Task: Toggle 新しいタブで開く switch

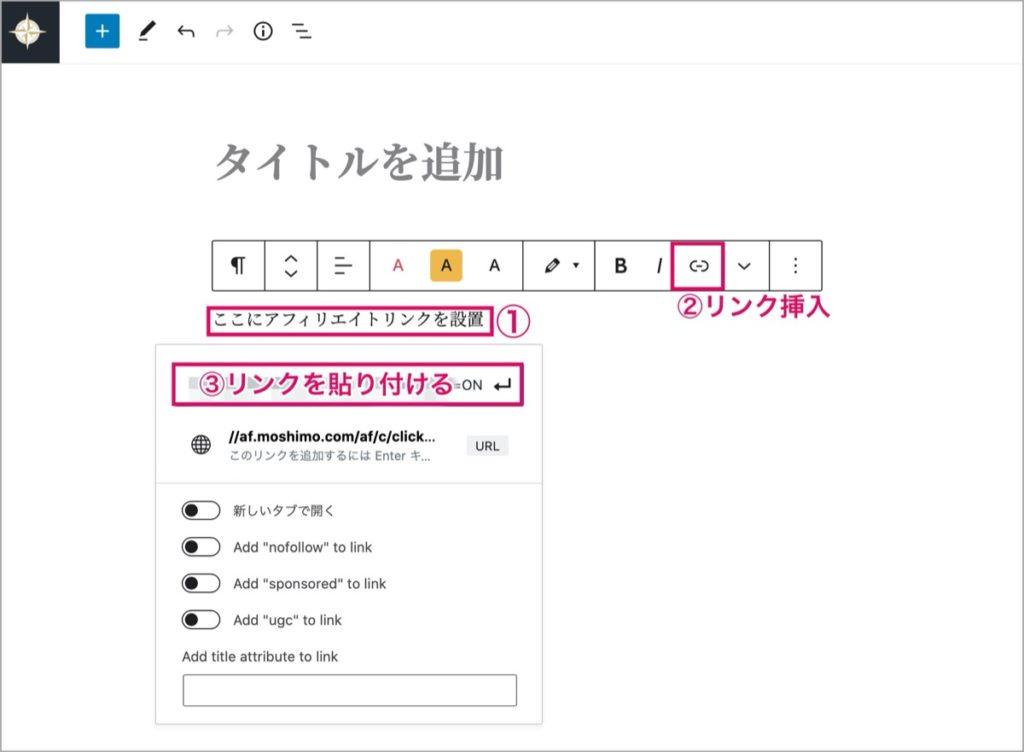Action: (201, 510)
